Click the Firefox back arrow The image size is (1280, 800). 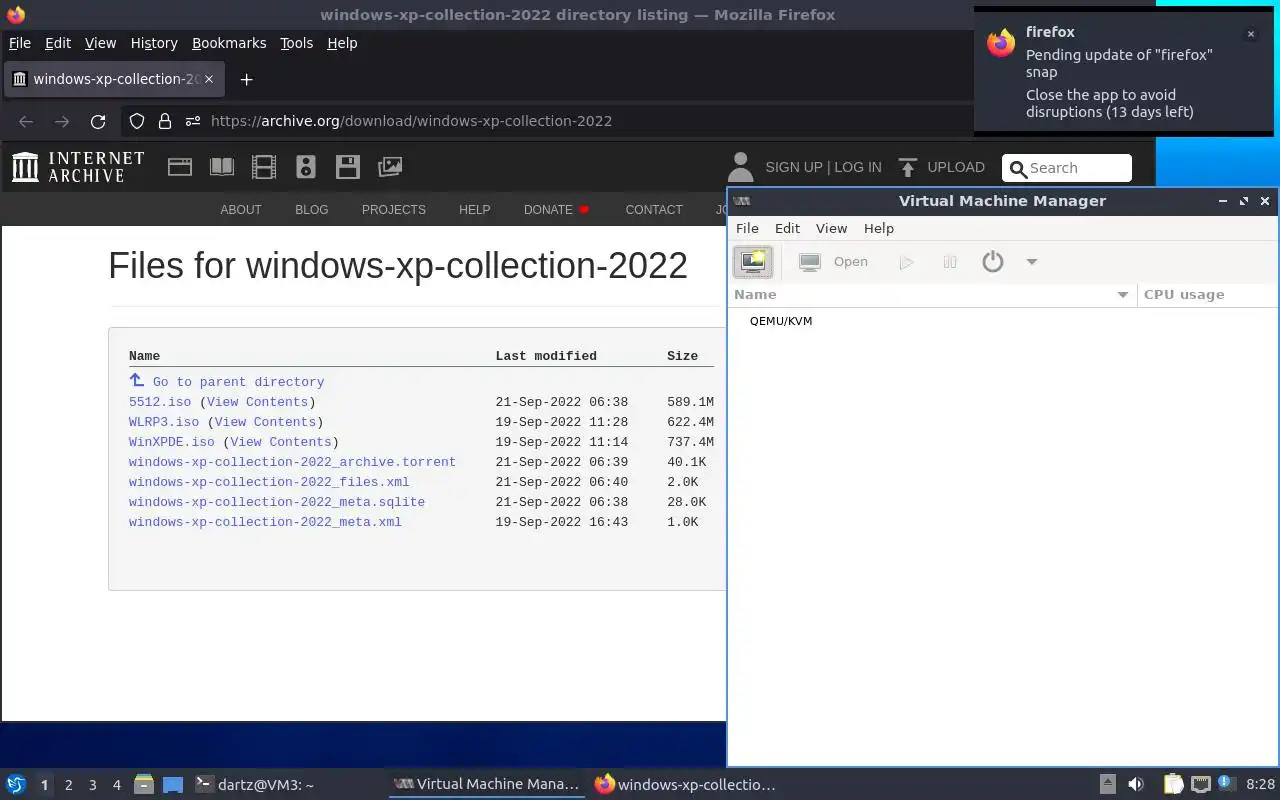26,121
